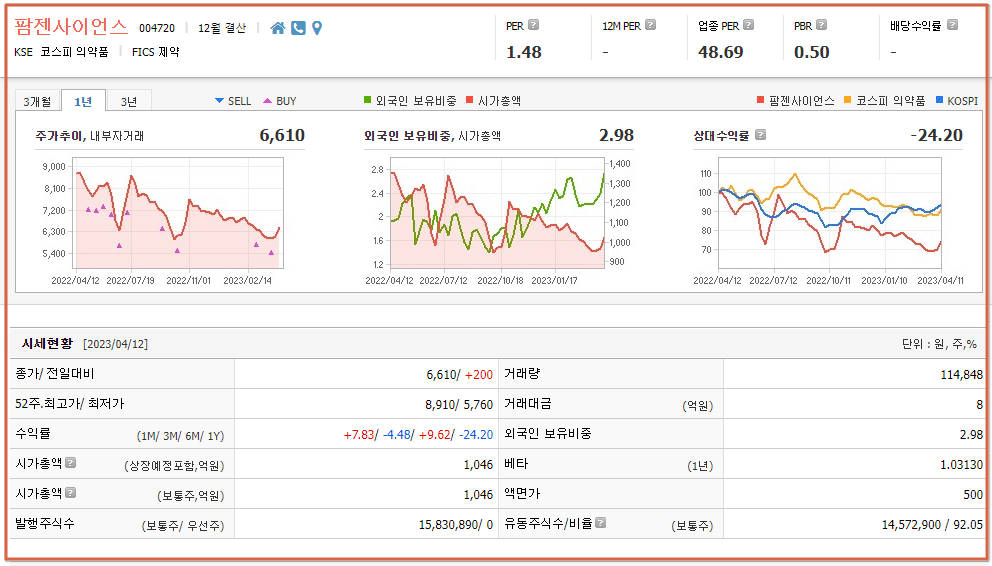
Task: Click the 종가/전일대비 value 6,610/+200
Action: point(459,374)
